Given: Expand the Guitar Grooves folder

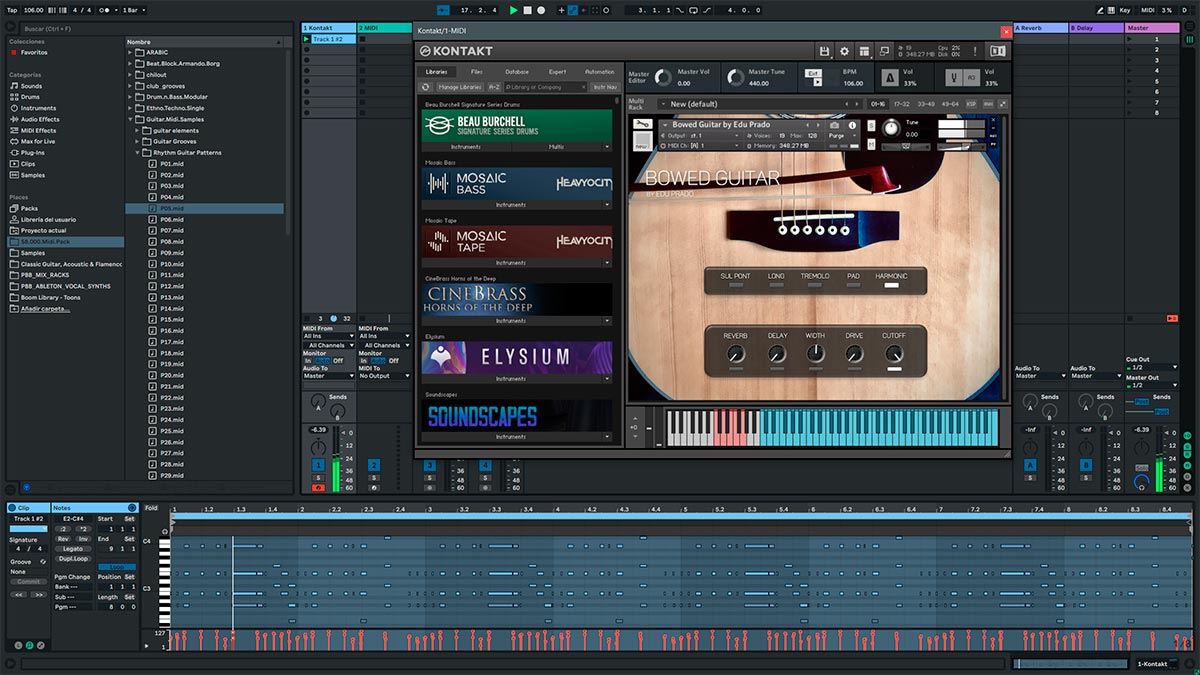Looking at the screenshot, I should tap(138, 141).
